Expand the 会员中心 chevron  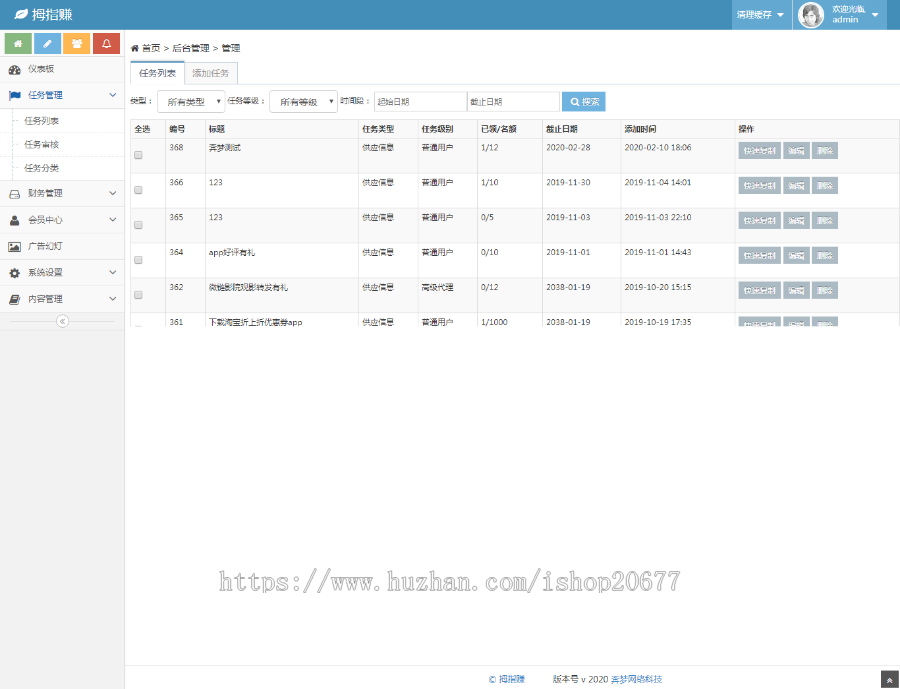(x=112, y=219)
